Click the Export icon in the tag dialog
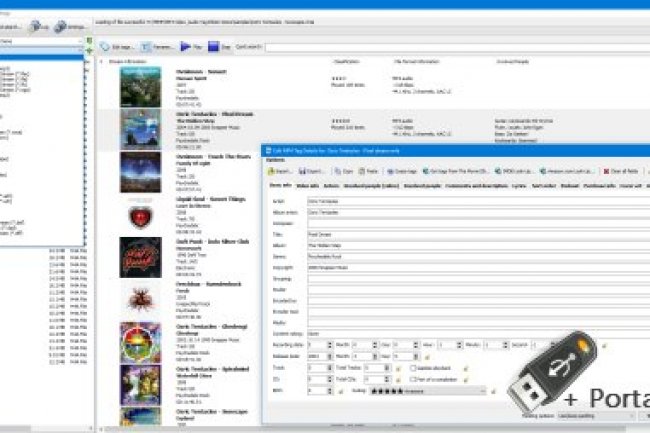650x433 pixels. coord(302,171)
